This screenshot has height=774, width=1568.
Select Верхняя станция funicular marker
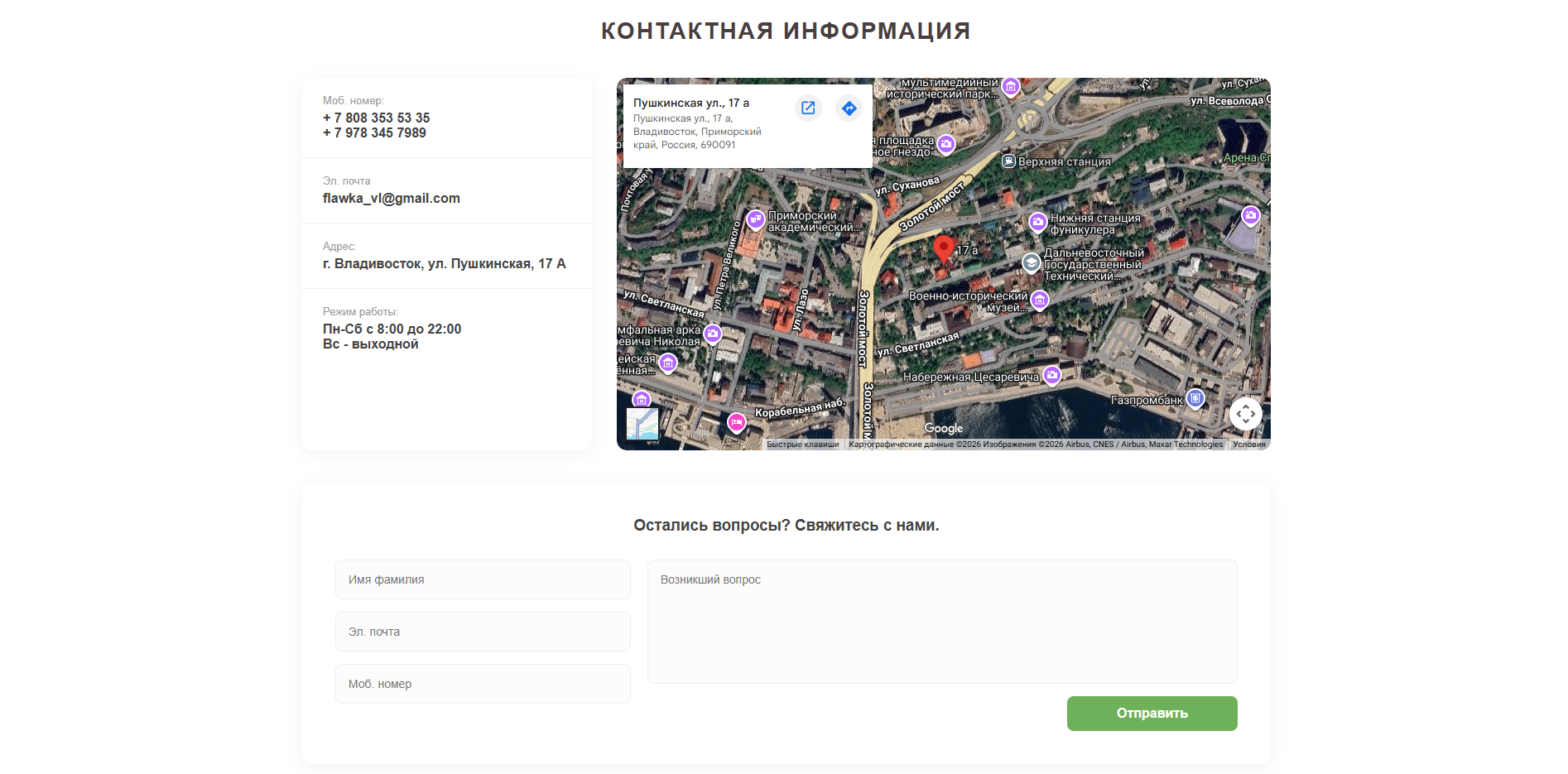[x=1008, y=161]
